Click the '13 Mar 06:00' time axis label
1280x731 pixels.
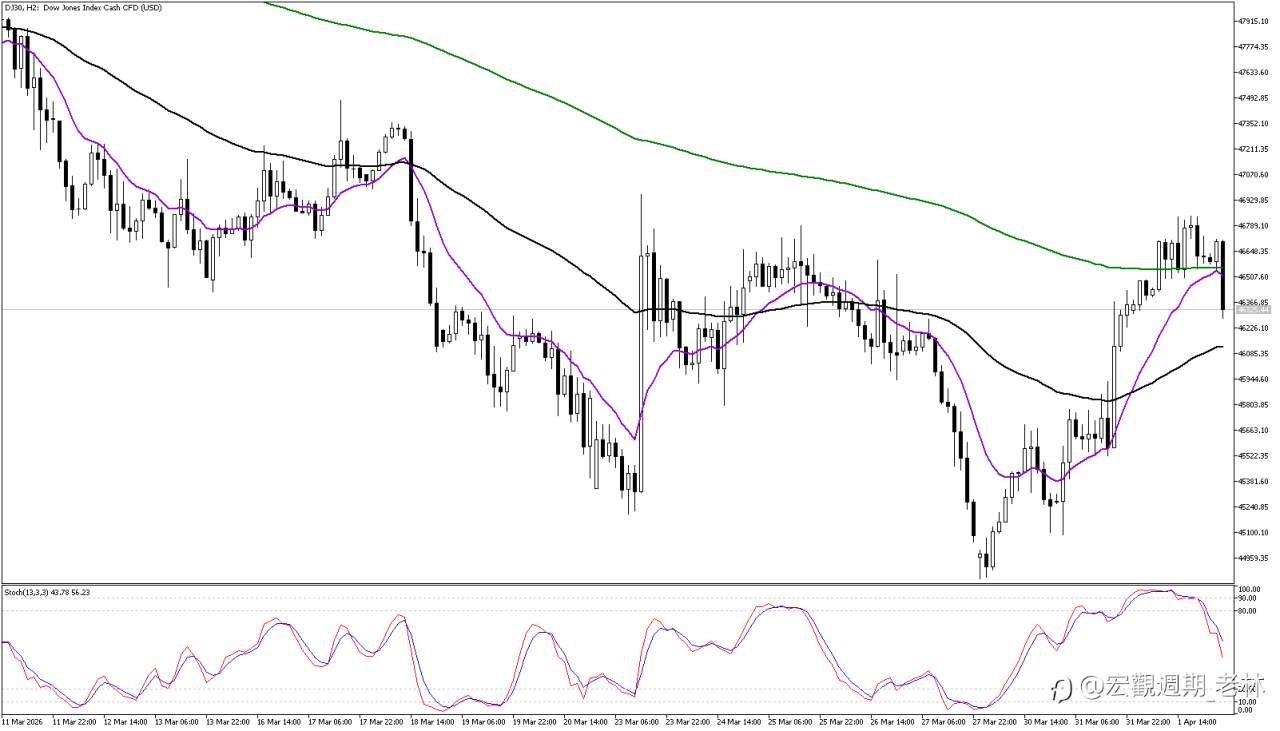177,720
